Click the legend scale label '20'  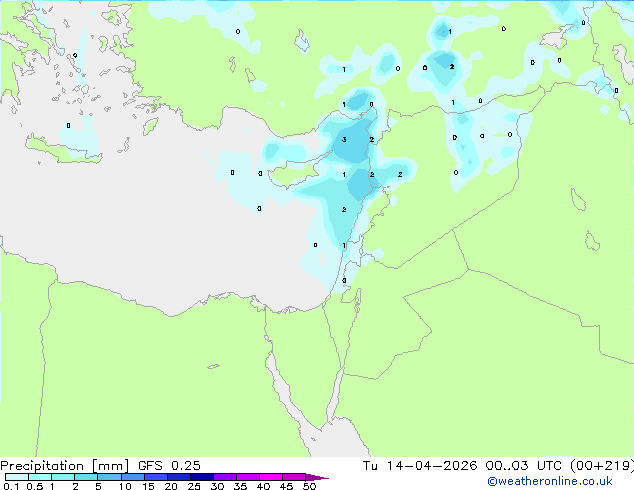pos(171,486)
